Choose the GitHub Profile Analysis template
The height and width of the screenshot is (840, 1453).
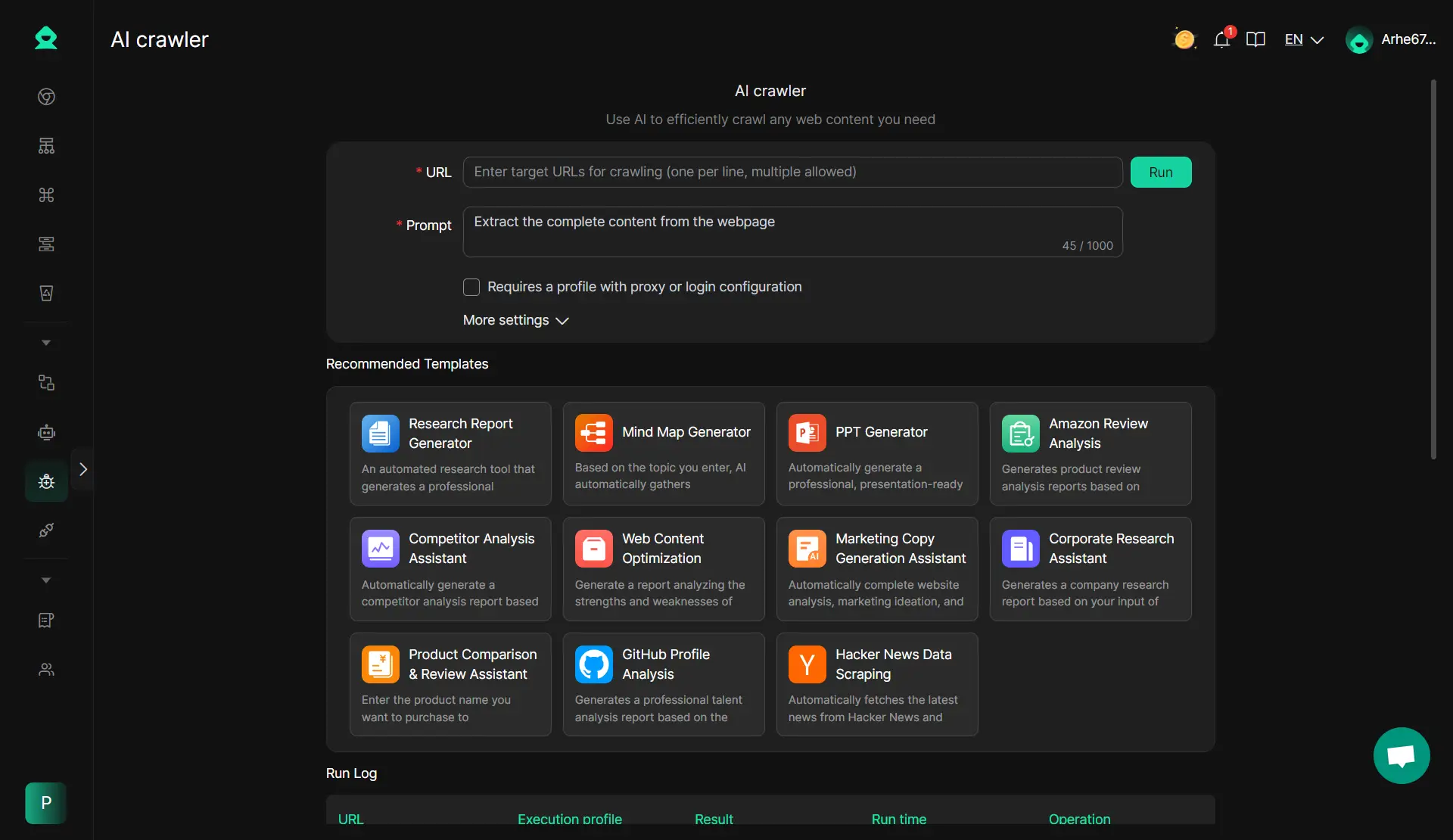pos(663,684)
